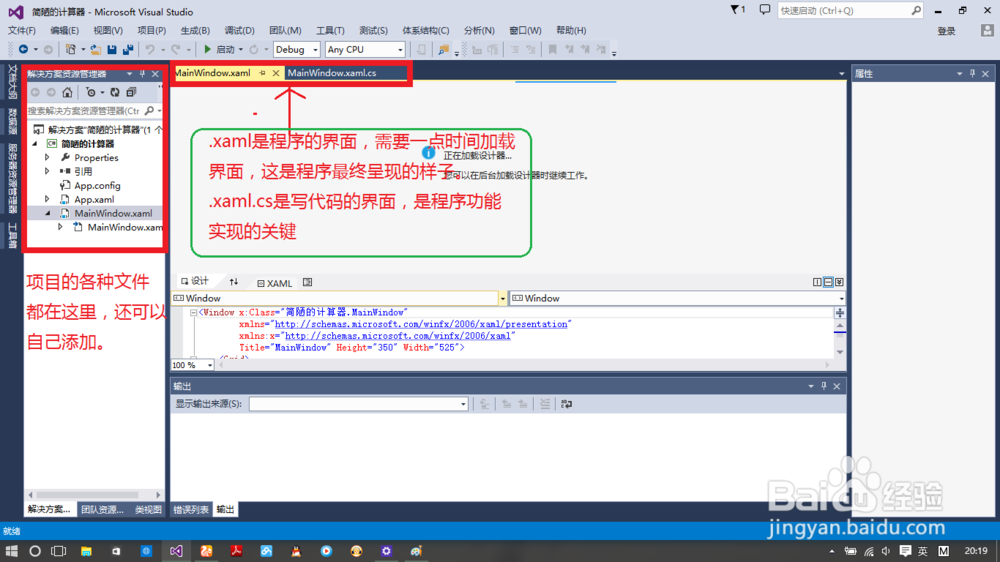This screenshot has width=1000, height=562.
Task: Click the Collapse All icon in Solution Explorer
Action: coord(131,92)
